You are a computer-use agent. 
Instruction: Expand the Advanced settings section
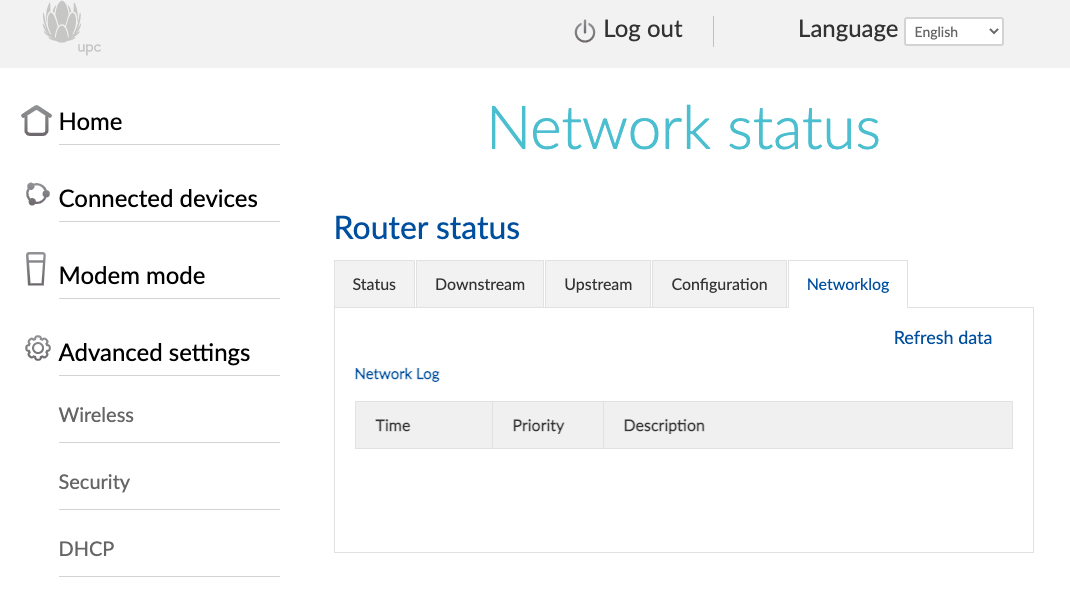(154, 353)
